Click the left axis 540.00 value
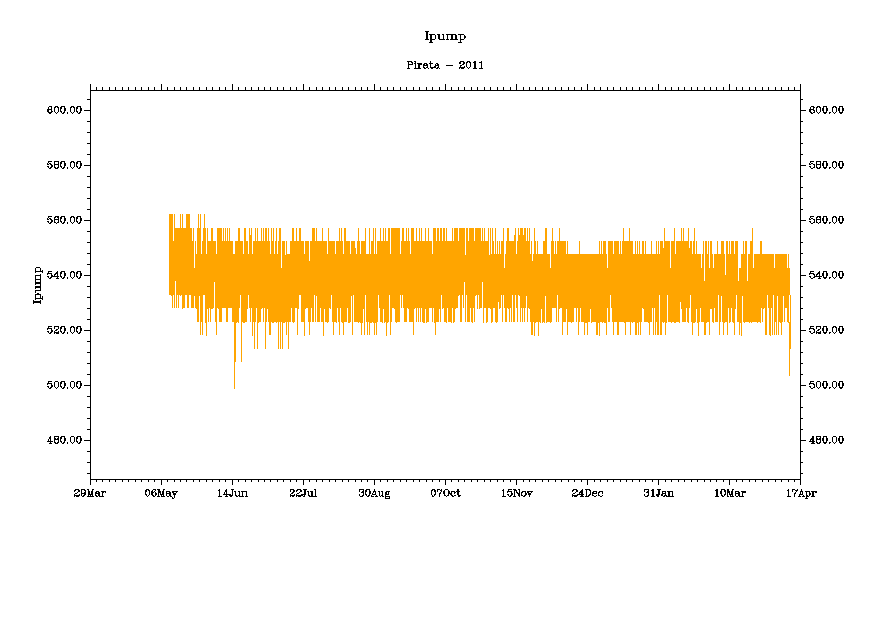This screenshot has height=630, width=891. [x=64, y=275]
